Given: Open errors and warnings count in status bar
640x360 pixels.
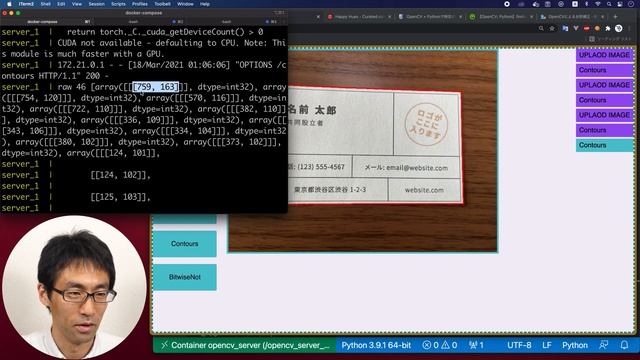Looking at the screenshot, I should pyautogui.click(x=440, y=345).
